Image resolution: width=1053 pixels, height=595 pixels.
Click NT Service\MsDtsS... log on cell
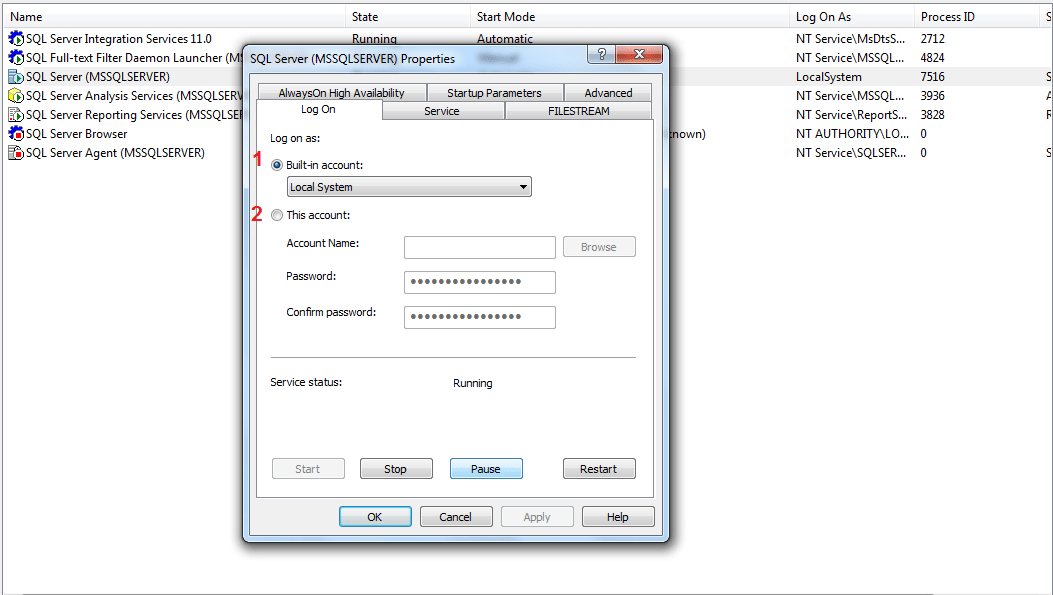(x=850, y=39)
